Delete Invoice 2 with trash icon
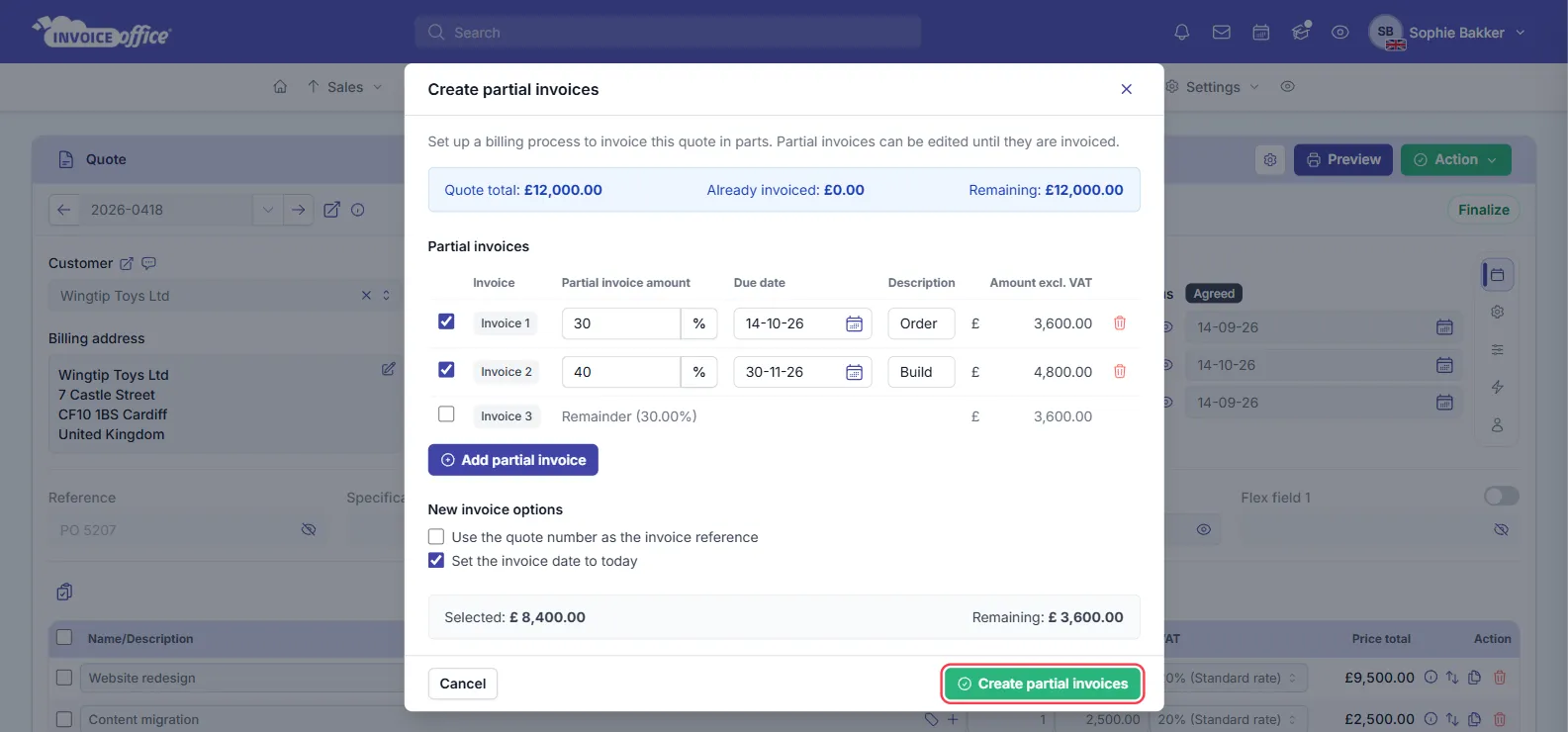The width and height of the screenshot is (1568, 732). point(1120,372)
